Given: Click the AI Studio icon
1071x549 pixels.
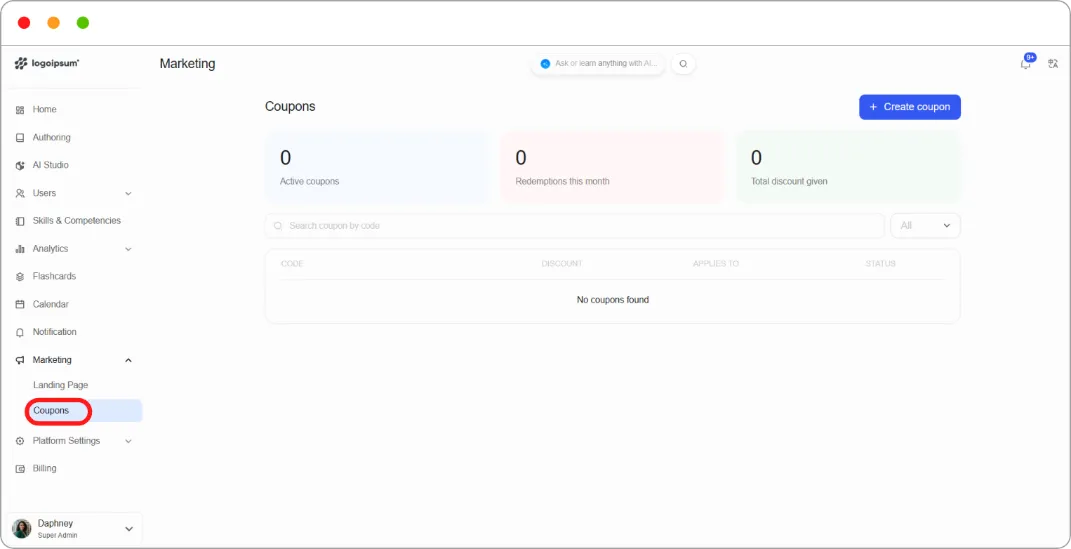Looking at the screenshot, I should 20,165.
